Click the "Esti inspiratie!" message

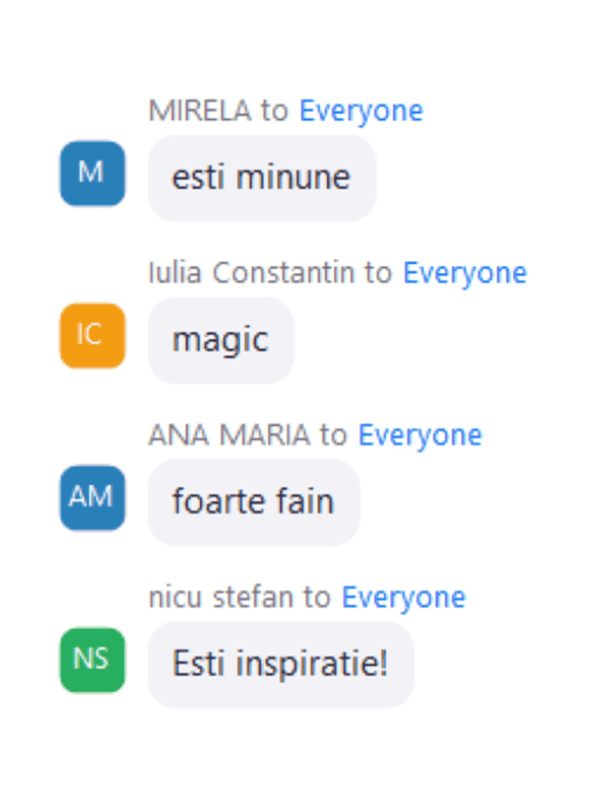point(281,664)
